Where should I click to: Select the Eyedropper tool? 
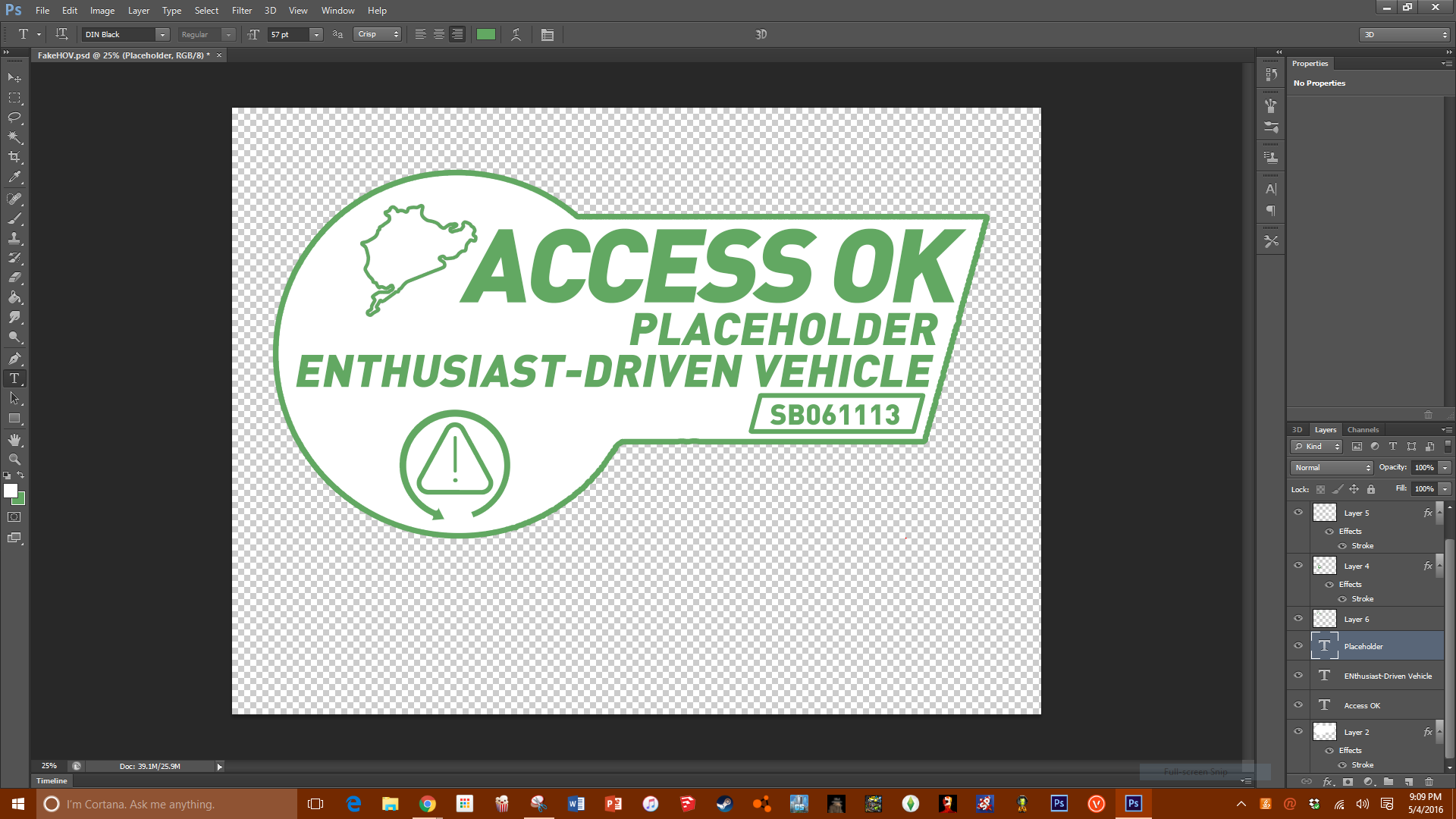point(14,177)
